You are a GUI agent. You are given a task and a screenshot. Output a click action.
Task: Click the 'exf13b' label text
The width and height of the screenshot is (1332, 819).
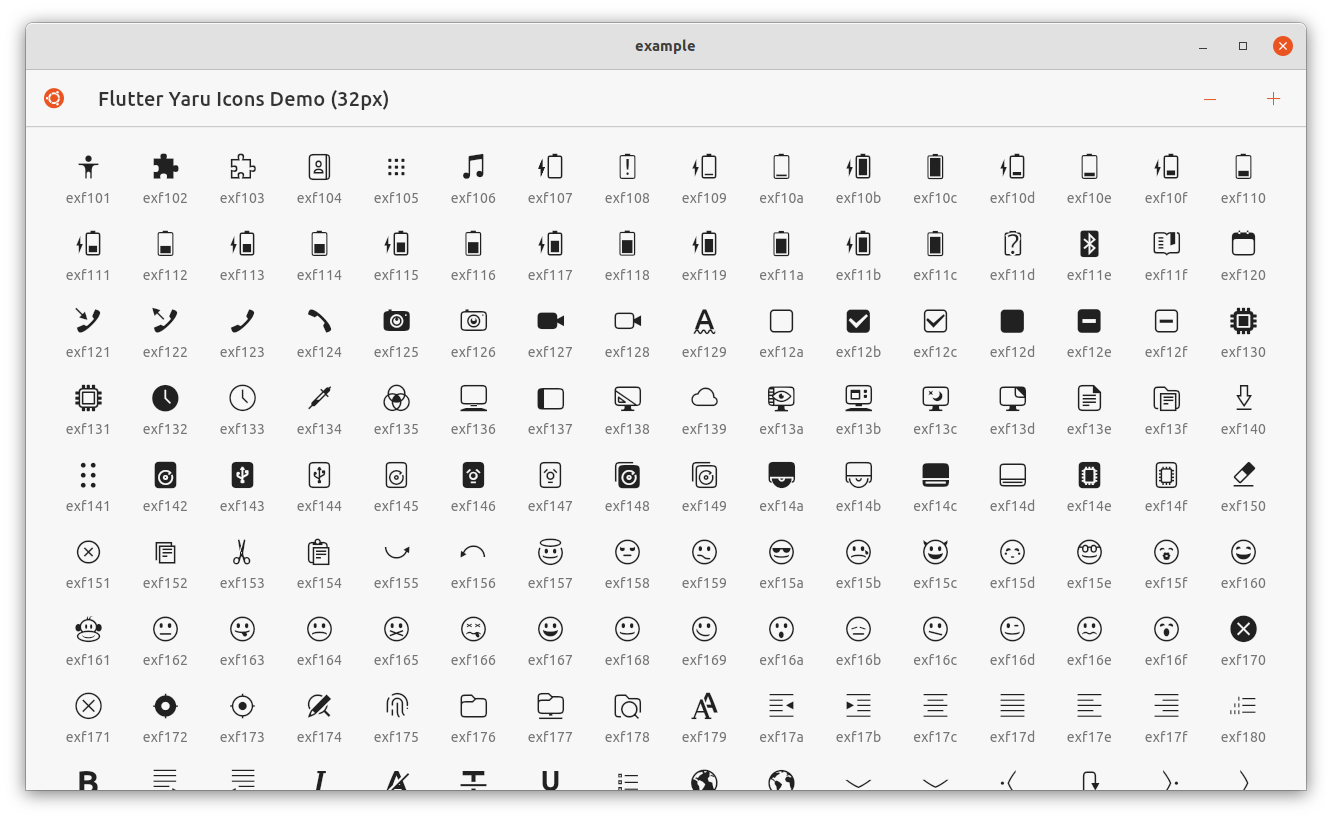click(x=858, y=429)
